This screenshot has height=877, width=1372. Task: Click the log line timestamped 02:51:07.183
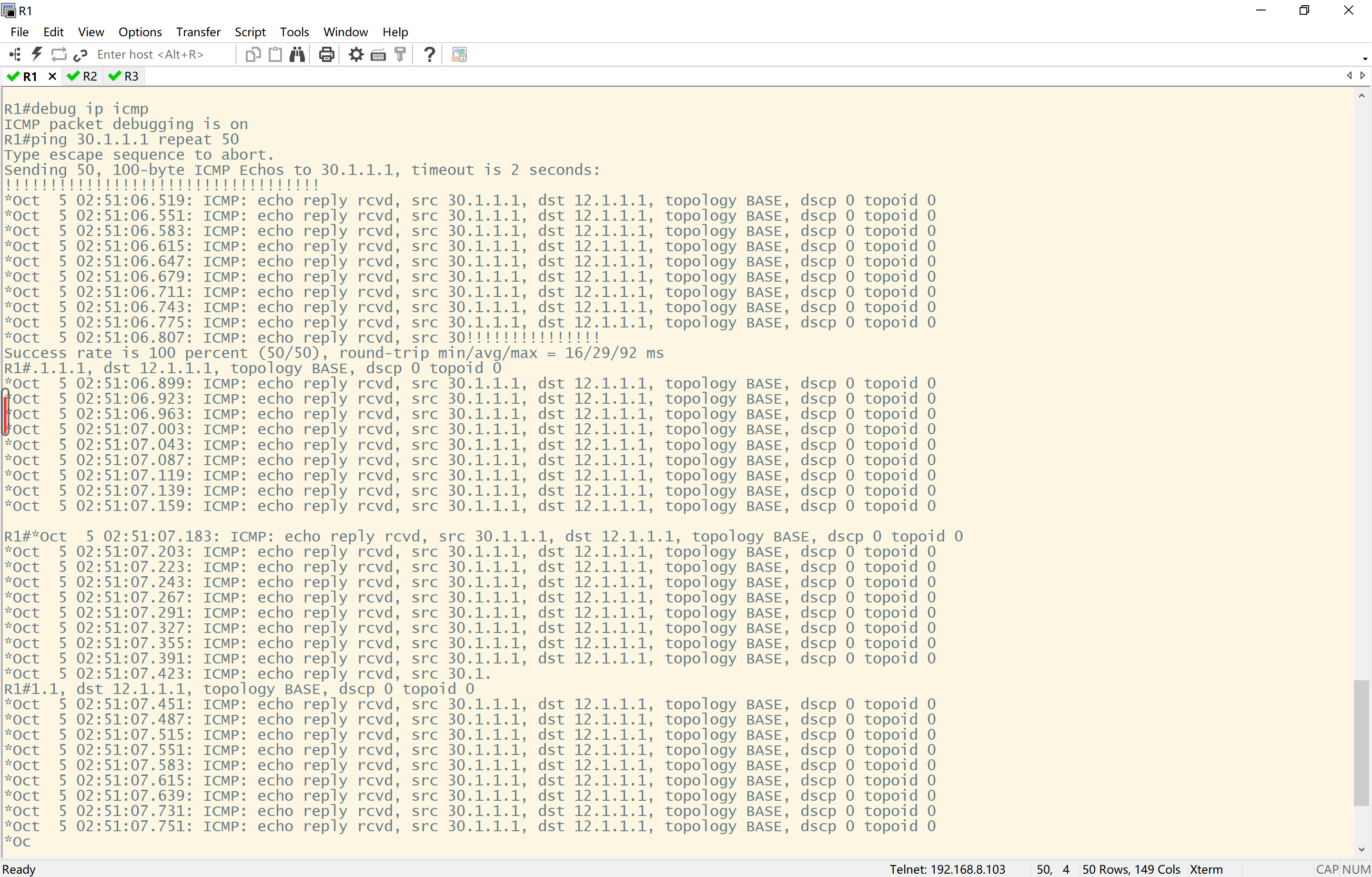click(x=484, y=537)
